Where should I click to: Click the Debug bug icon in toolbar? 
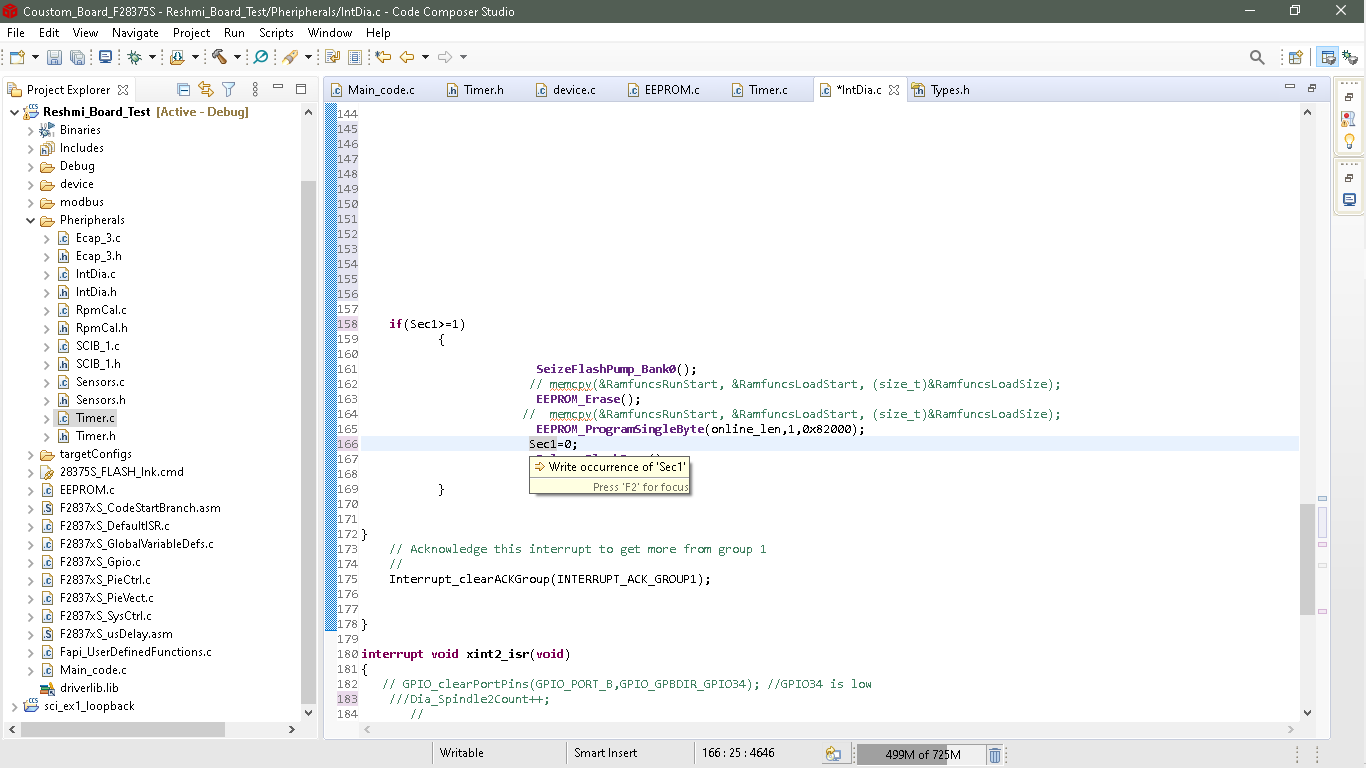coord(134,57)
